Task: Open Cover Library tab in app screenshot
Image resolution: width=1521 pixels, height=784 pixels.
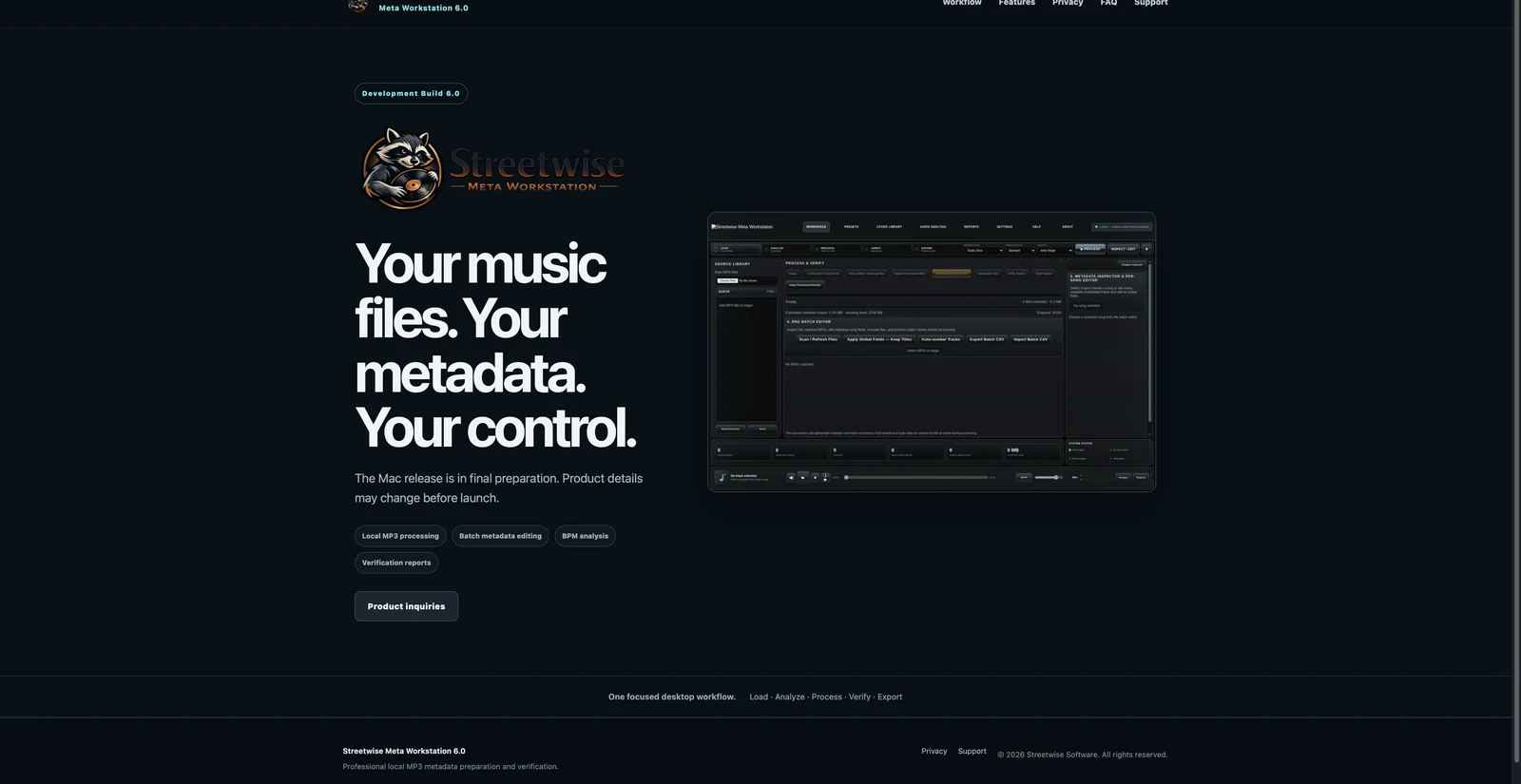Action: (889, 226)
